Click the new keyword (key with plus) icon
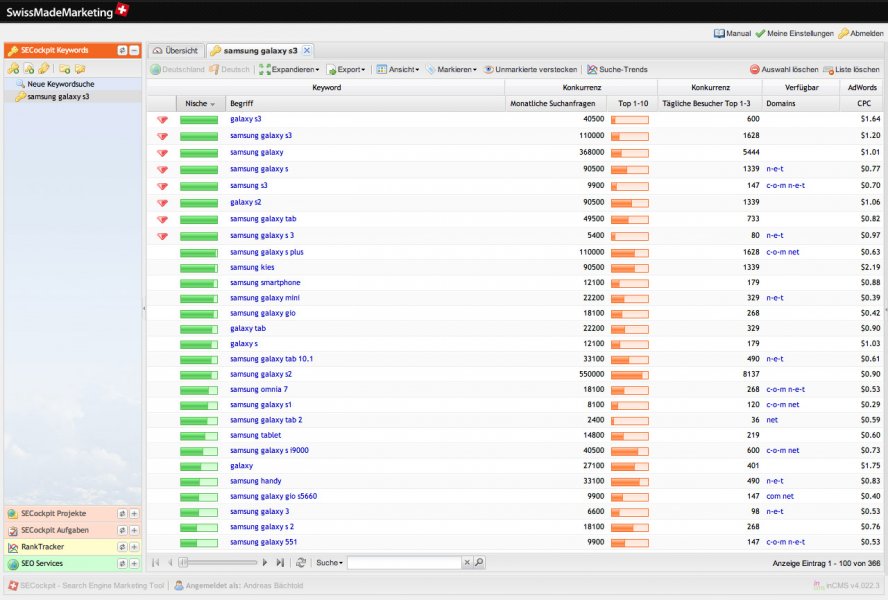The width and height of the screenshot is (888, 600). coord(13,69)
